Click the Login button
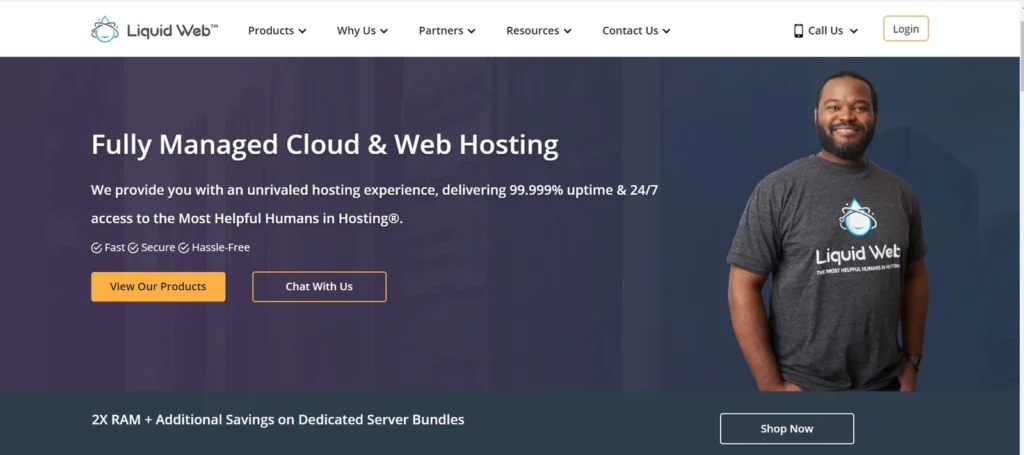1024x455 pixels. point(906,29)
